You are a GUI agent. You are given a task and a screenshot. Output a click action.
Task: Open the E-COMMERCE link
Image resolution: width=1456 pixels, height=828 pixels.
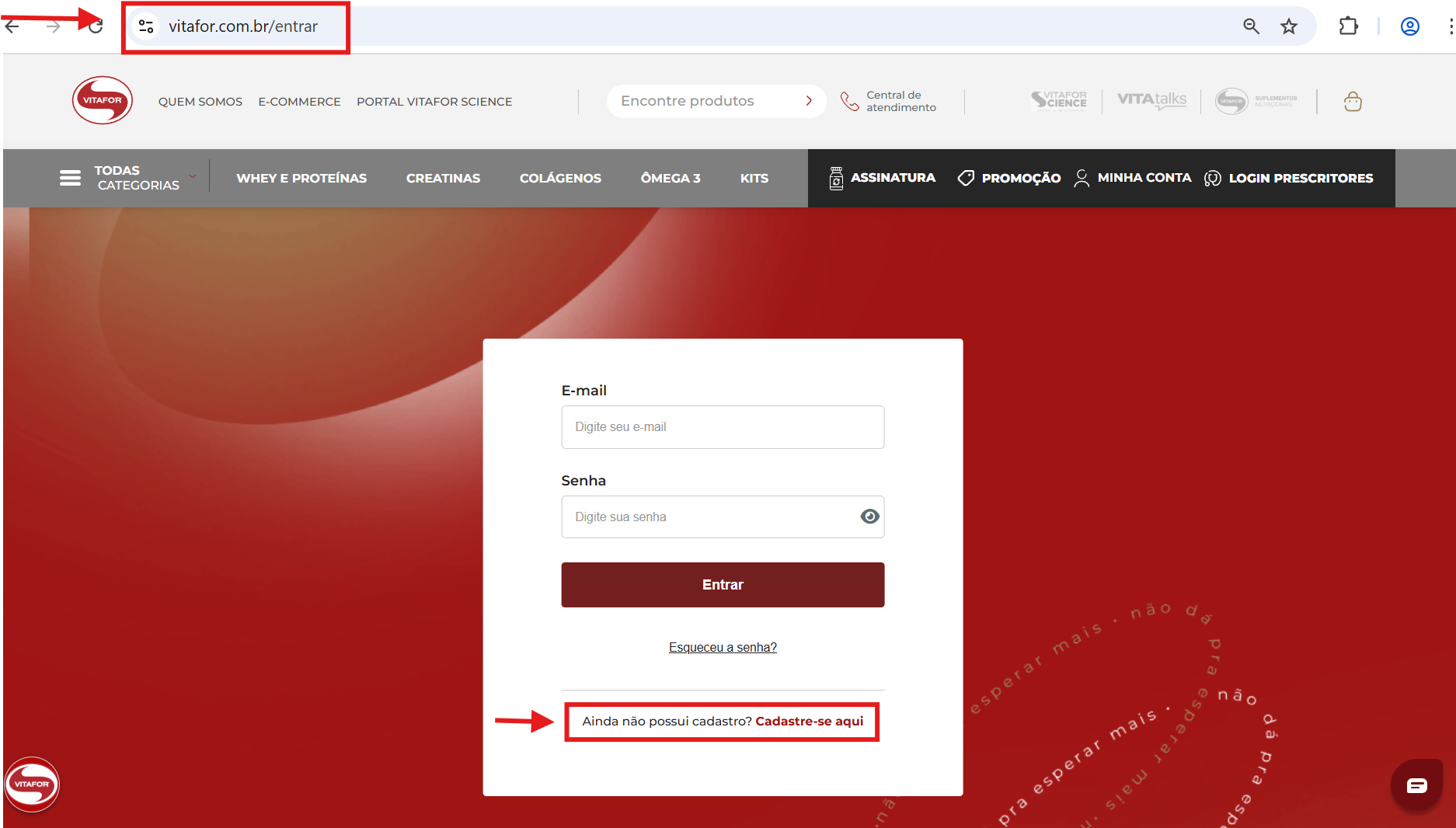(299, 102)
